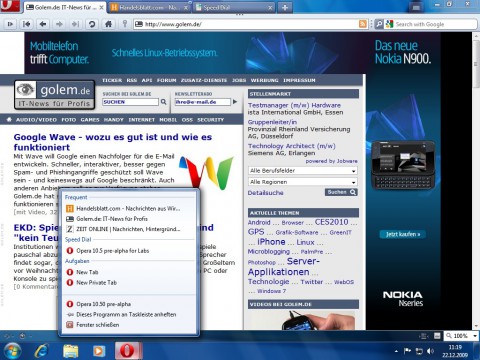Open the volume speaker tray icon
480x360 pixels.
pos(430,351)
